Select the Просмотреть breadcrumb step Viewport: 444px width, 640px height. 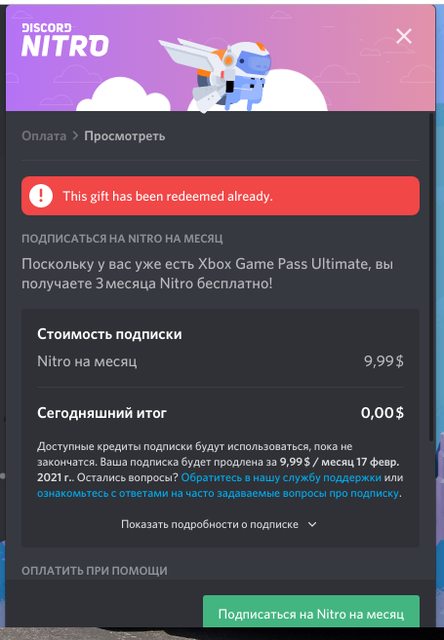pyautogui.click(x=124, y=136)
